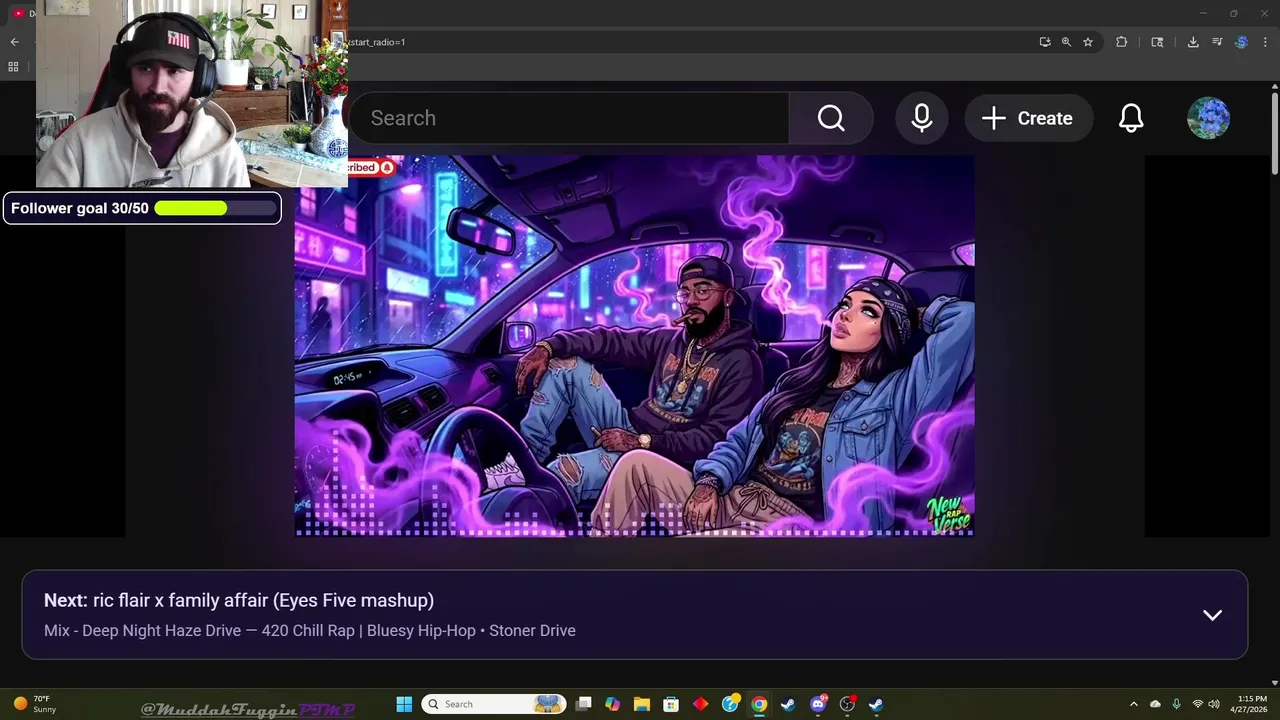Focus the YouTube Search input field
Screen dimensions: 1280x720
pyautogui.click(x=569, y=118)
